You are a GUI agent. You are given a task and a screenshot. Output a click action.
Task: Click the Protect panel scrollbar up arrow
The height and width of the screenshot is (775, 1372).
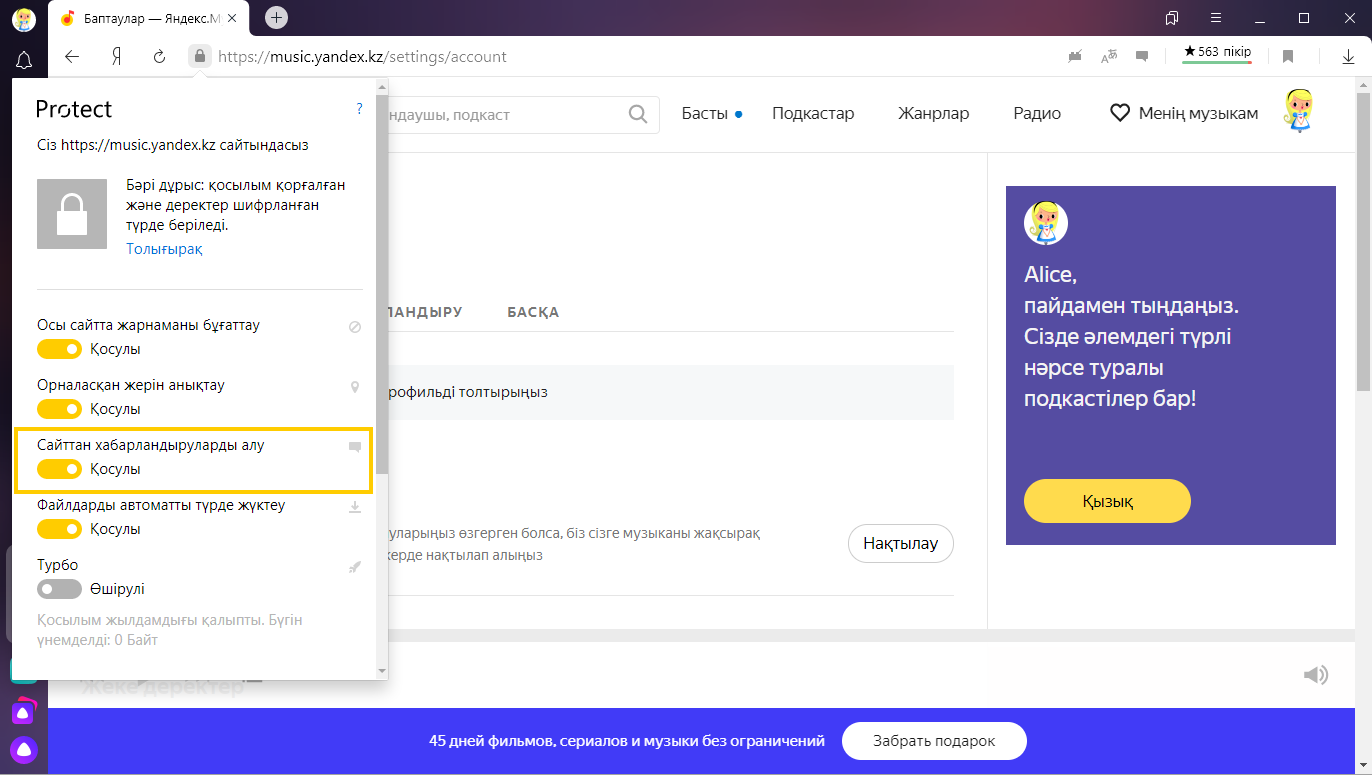(381, 88)
